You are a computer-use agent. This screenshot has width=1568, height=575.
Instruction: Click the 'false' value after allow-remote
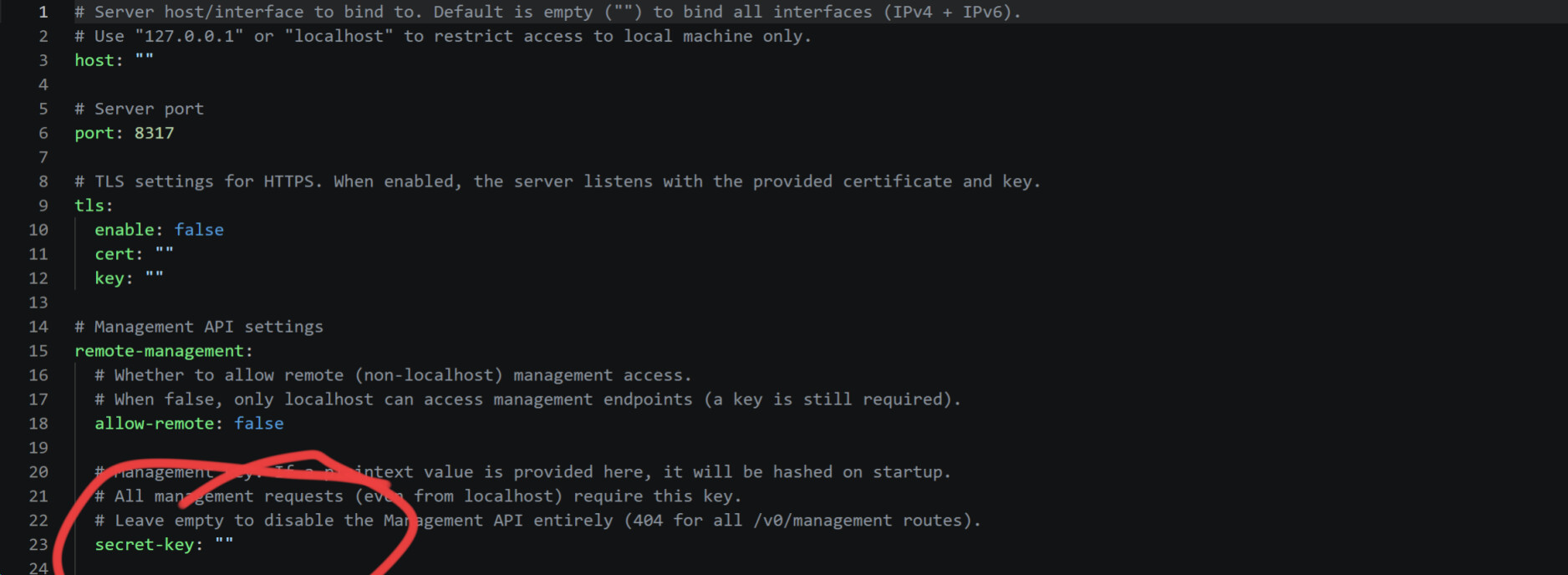click(258, 424)
